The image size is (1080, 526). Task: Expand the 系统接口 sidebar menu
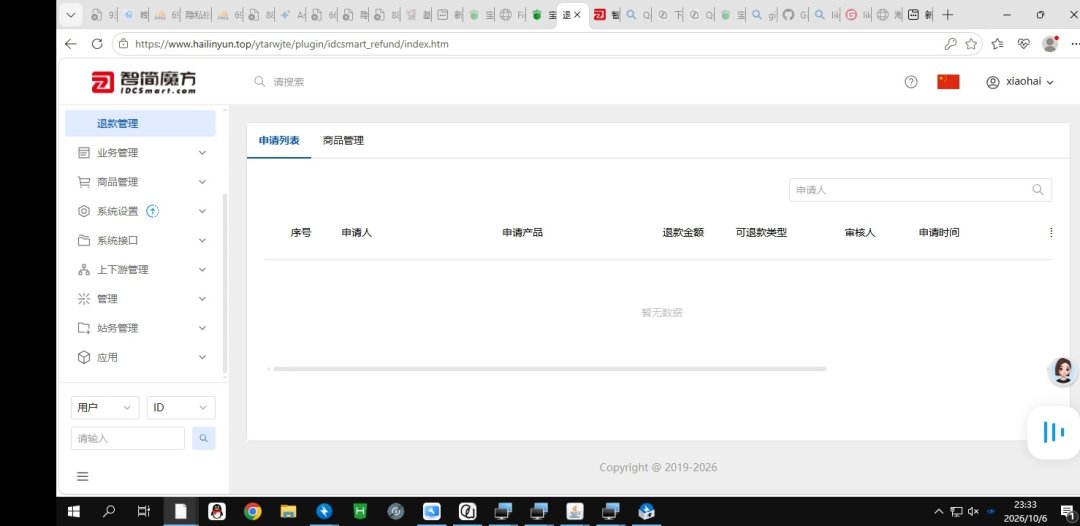pos(143,241)
